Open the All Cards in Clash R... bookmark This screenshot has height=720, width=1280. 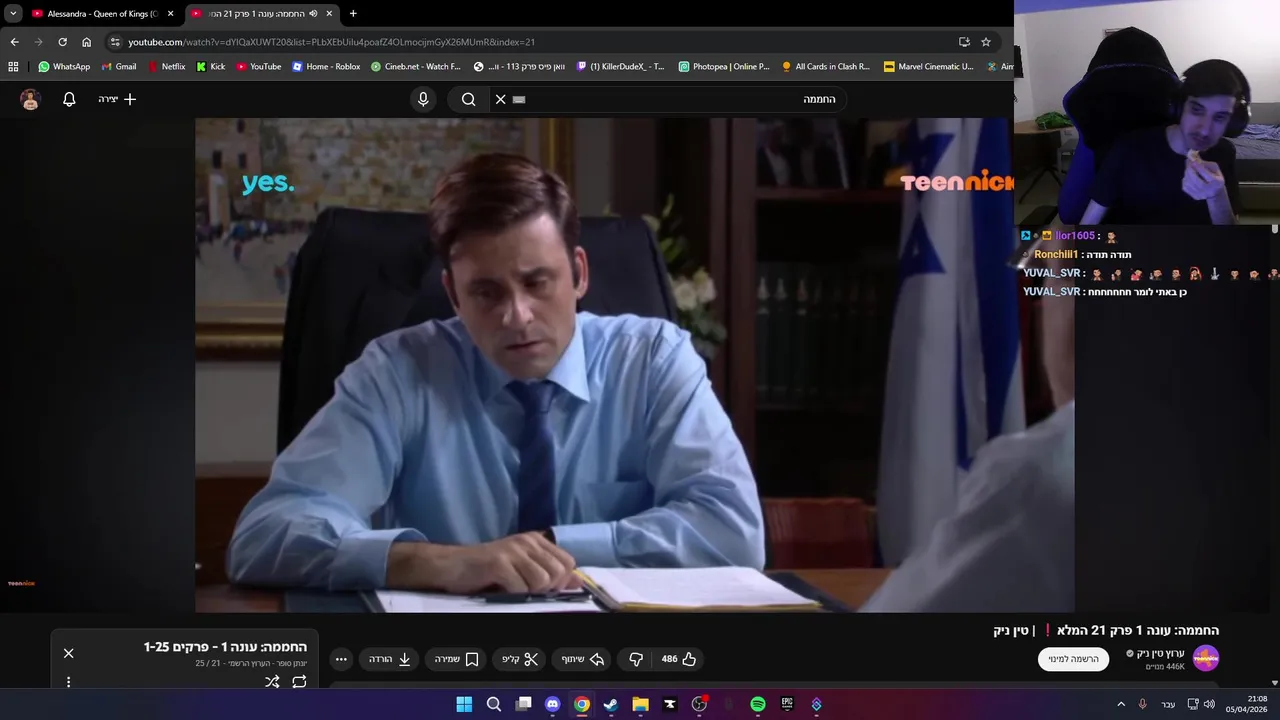click(x=826, y=67)
